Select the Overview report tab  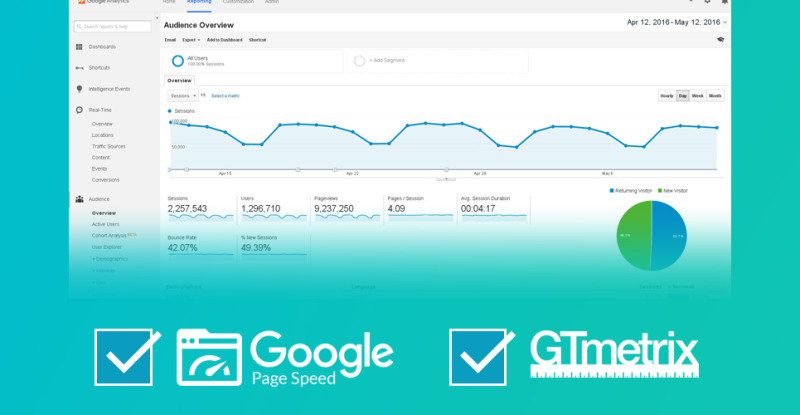pos(179,81)
